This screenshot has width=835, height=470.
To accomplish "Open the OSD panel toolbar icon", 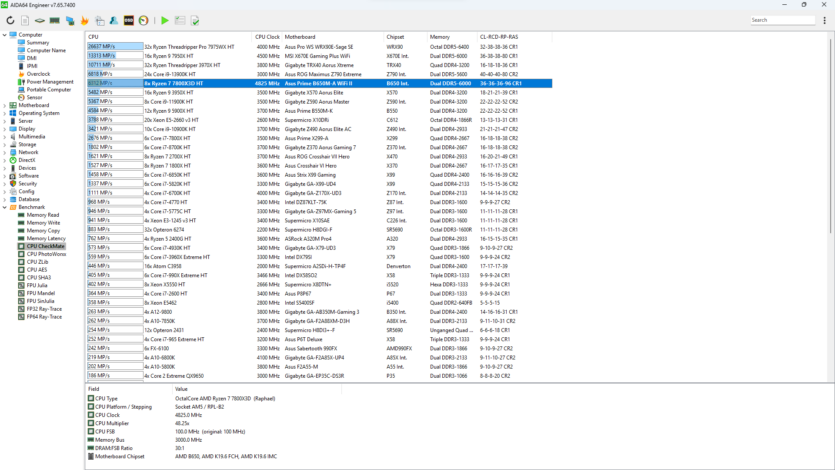I will [x=129, y=20].
